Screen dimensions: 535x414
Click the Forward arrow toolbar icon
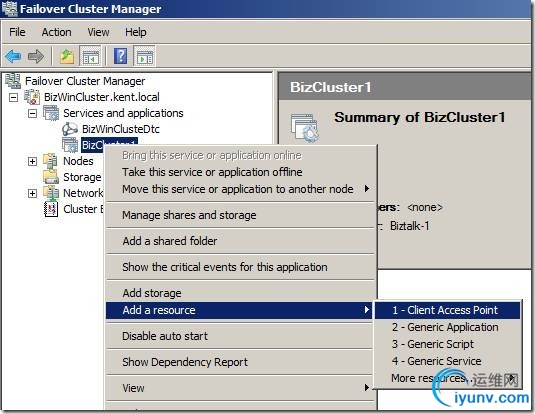pyautogui.click(x=36, y=56)
